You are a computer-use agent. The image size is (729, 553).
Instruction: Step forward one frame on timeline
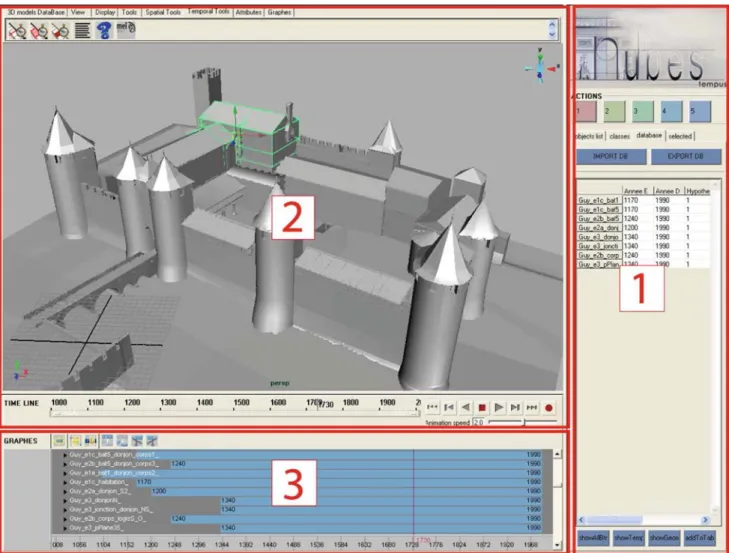[x=515, y=407]
